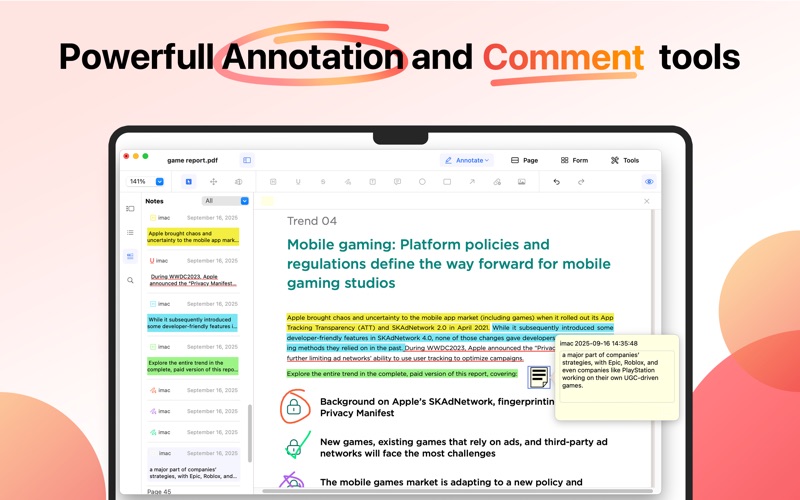Click the green check-marked lock icon
The width and height of the screenshot is (800, 500).
pos(296,446)
